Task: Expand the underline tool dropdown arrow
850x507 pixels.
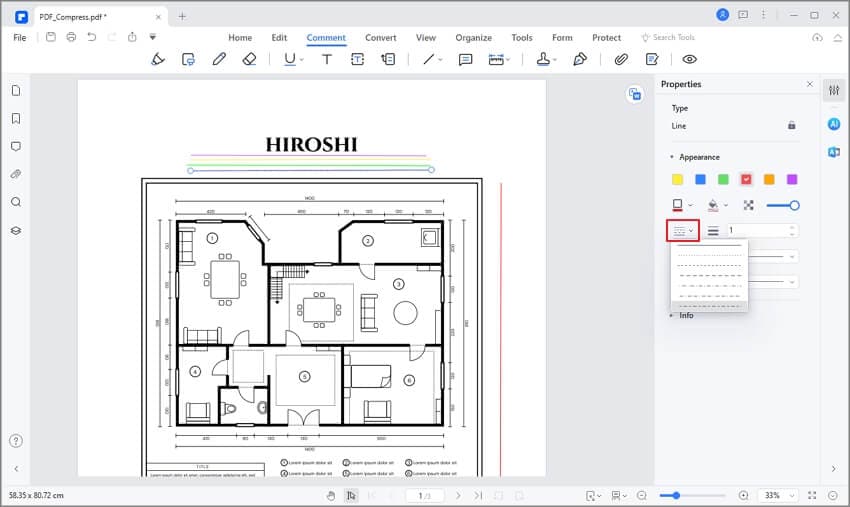Action: coord(302,60)
